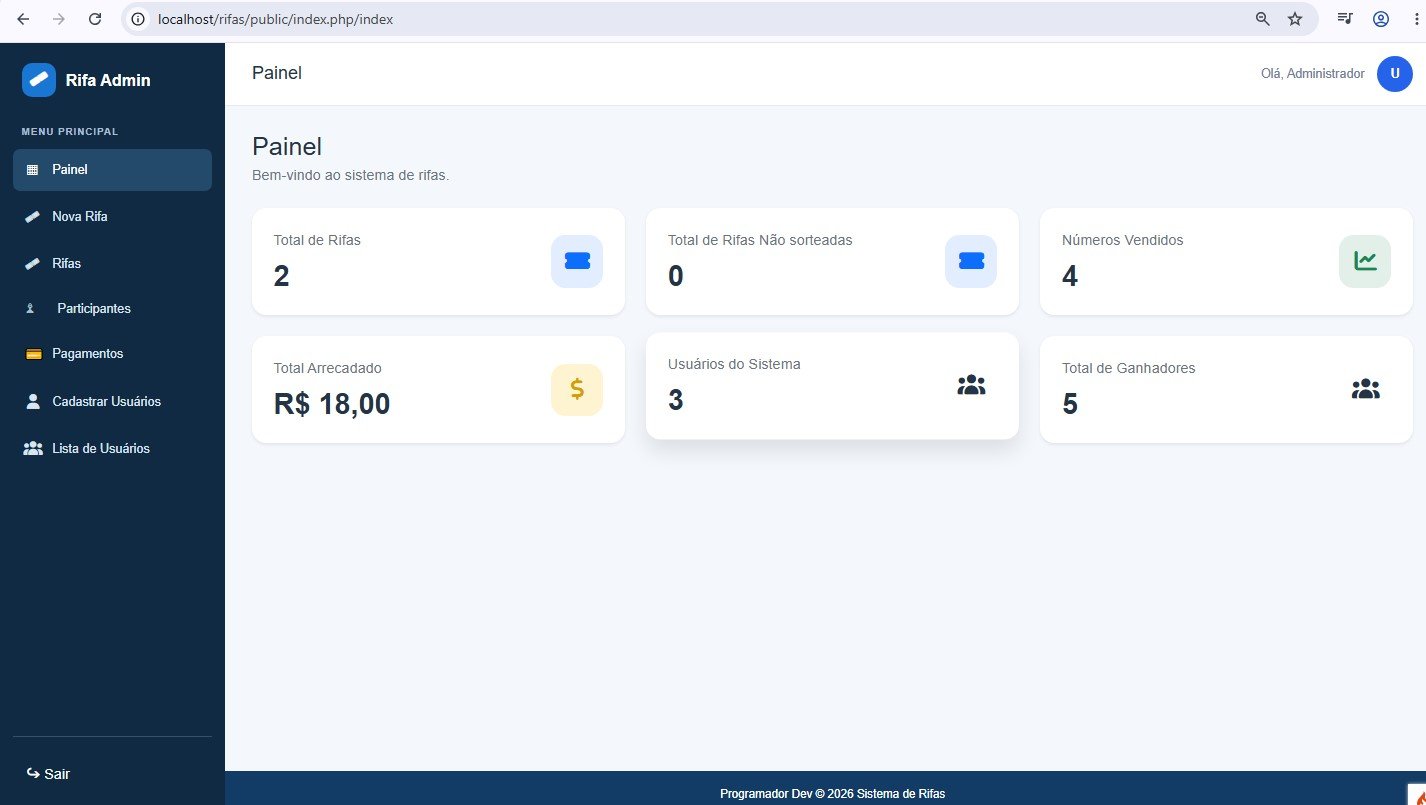Click the Sair logout link
Image resolution: width=1426 pixels, height=805 pixels.
click(x=48, y=774)
